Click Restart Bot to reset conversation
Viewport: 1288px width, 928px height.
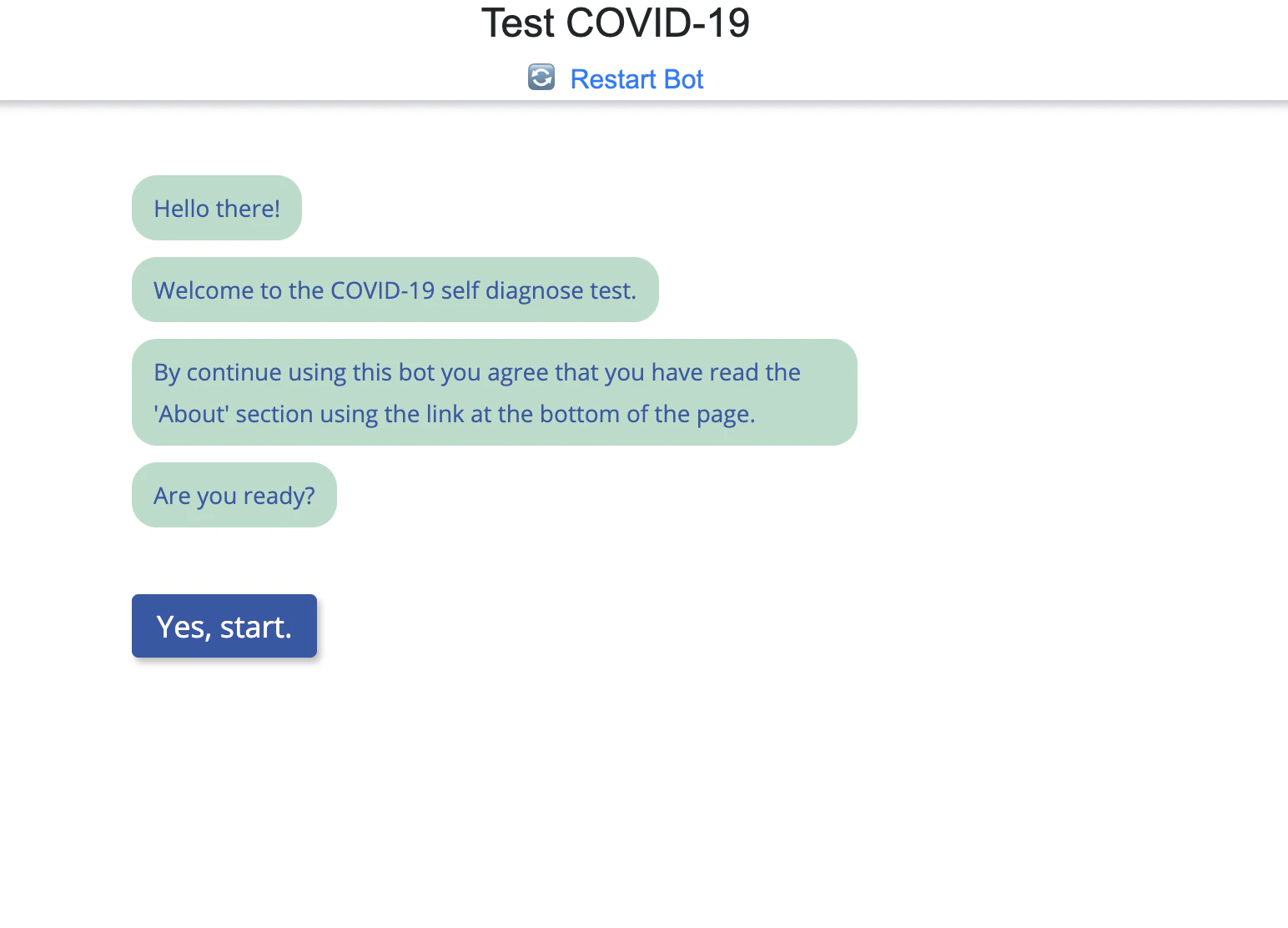pos(636,78)
